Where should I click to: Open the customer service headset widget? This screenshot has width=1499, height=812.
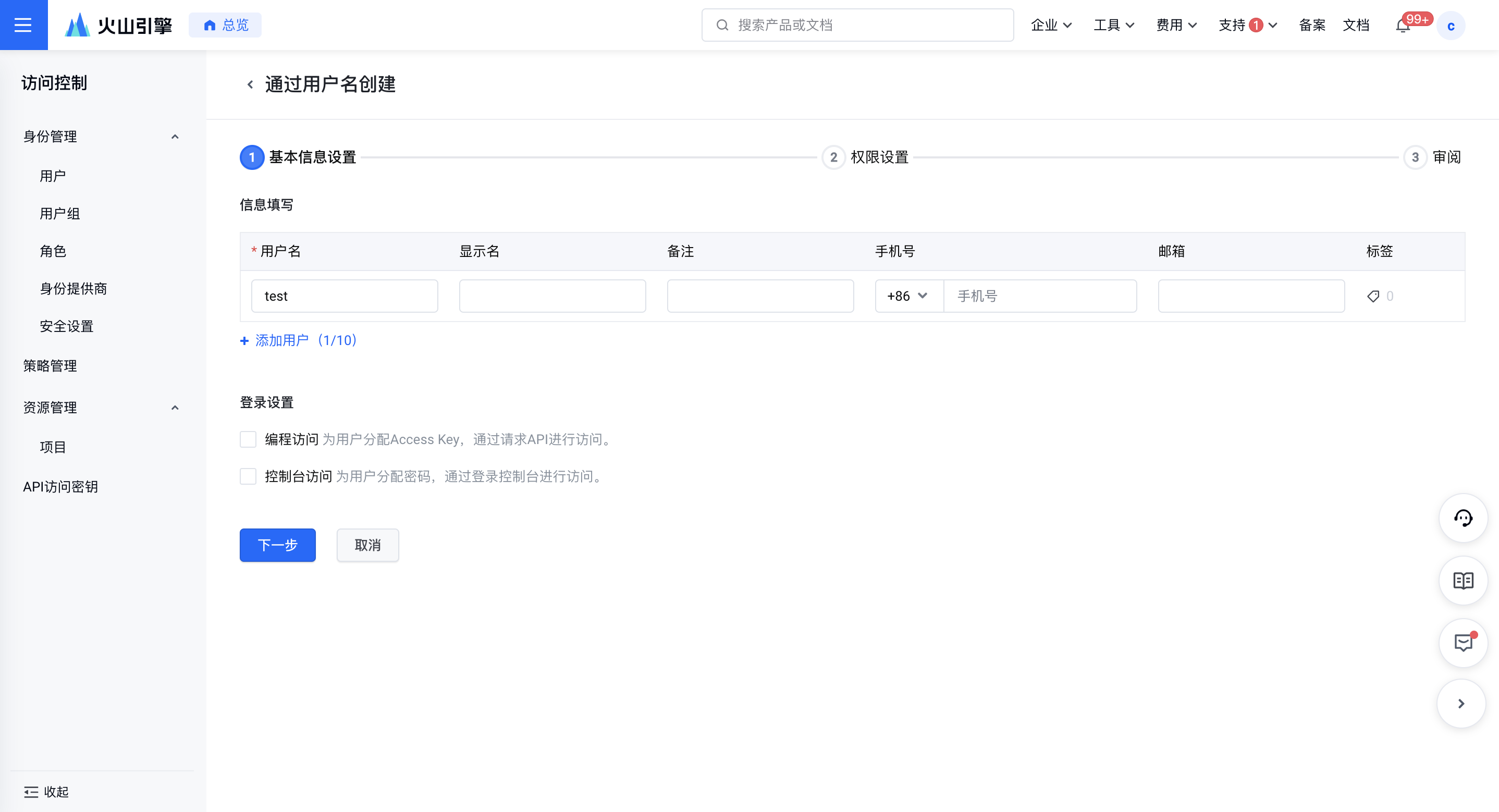[x=1463, y=518]
